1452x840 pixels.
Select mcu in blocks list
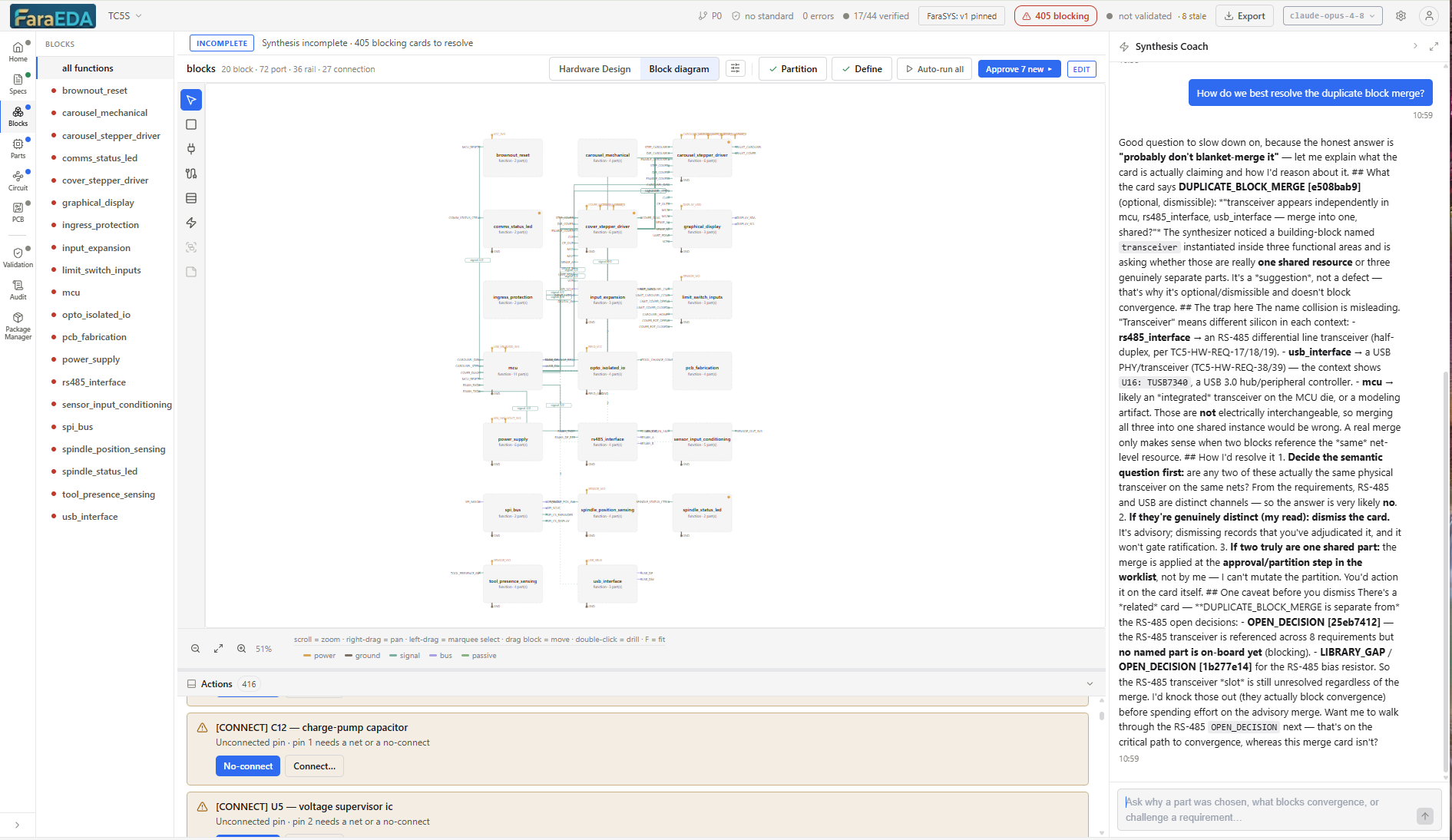tap(105, 293)
